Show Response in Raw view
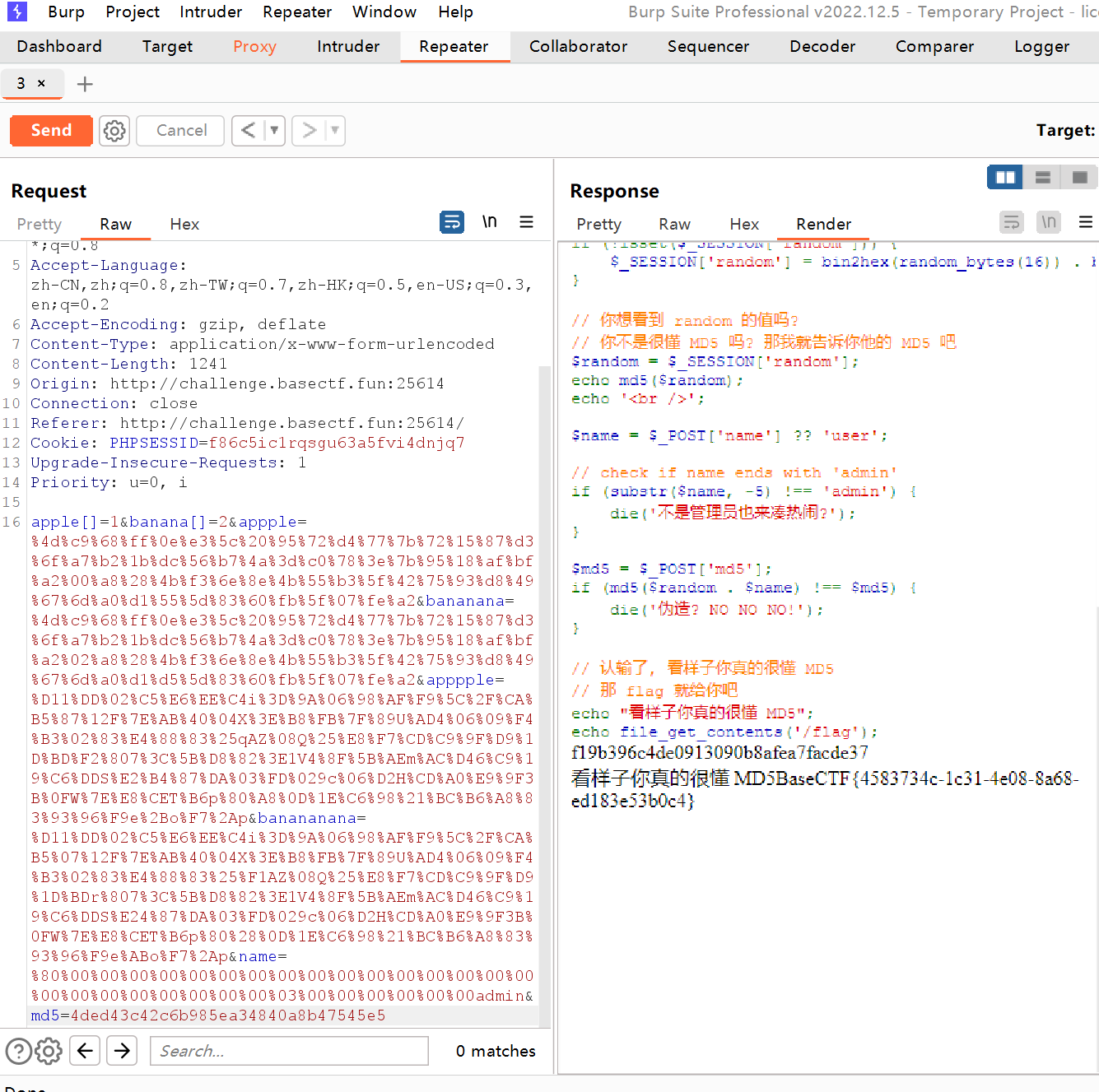The image size is (1099, 1092). click(674, 224)
